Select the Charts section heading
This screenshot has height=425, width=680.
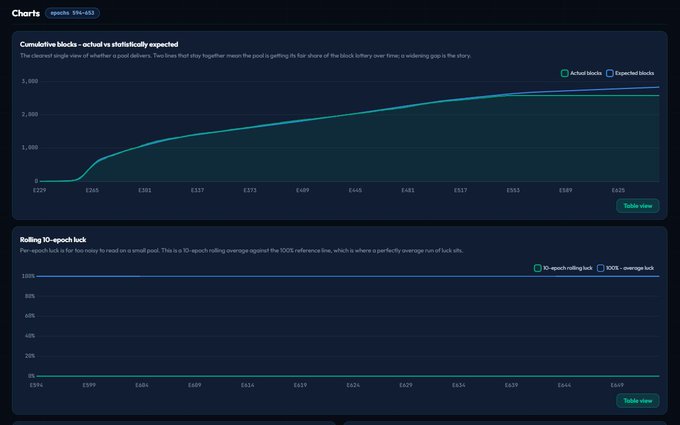point(26,13)
